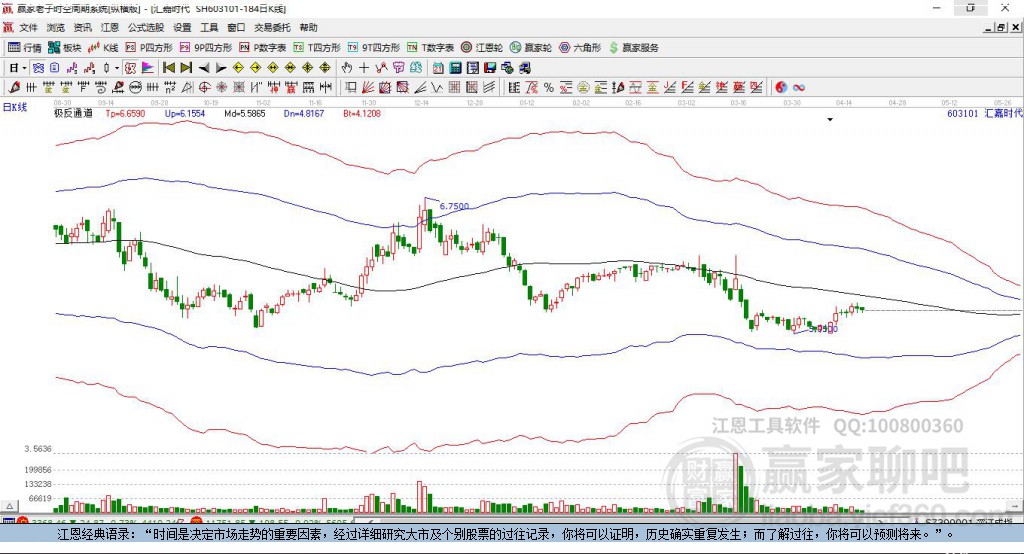Click the pink flag indicator icon
The width and height of the screenshot is (1024, 554).
[x=148, y=68]
